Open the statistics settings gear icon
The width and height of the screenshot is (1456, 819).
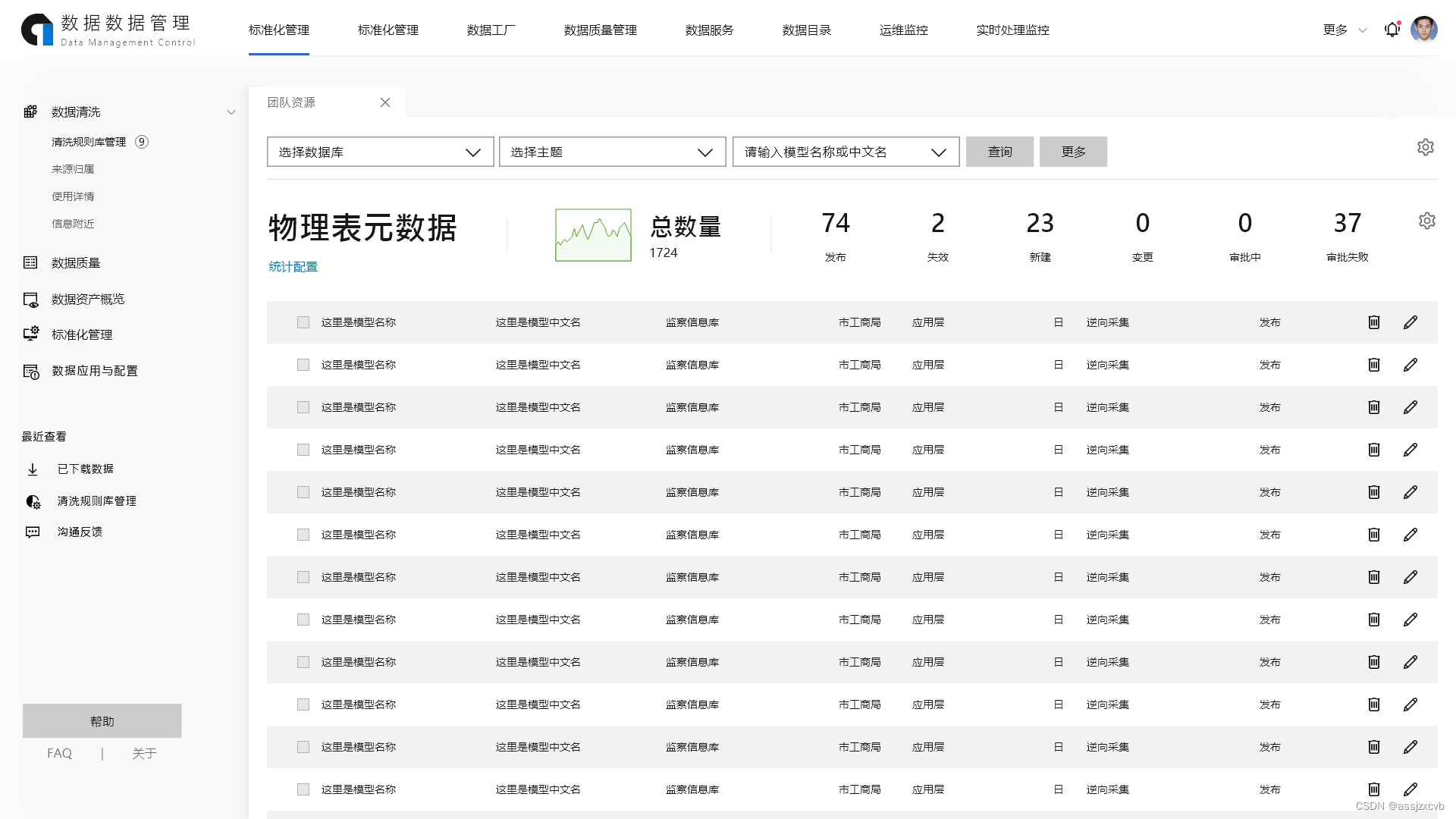[x=1426, y=220]
